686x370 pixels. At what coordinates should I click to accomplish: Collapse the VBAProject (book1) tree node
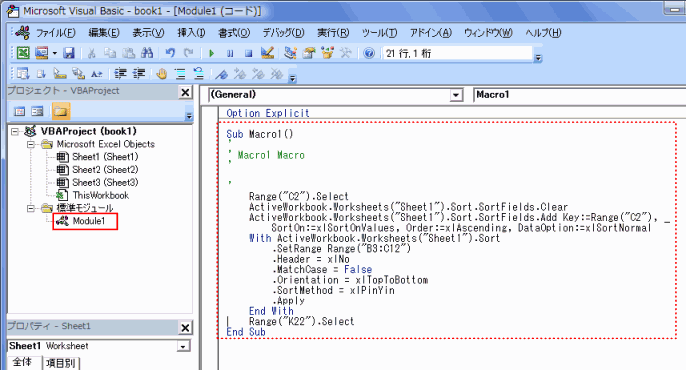15,131
